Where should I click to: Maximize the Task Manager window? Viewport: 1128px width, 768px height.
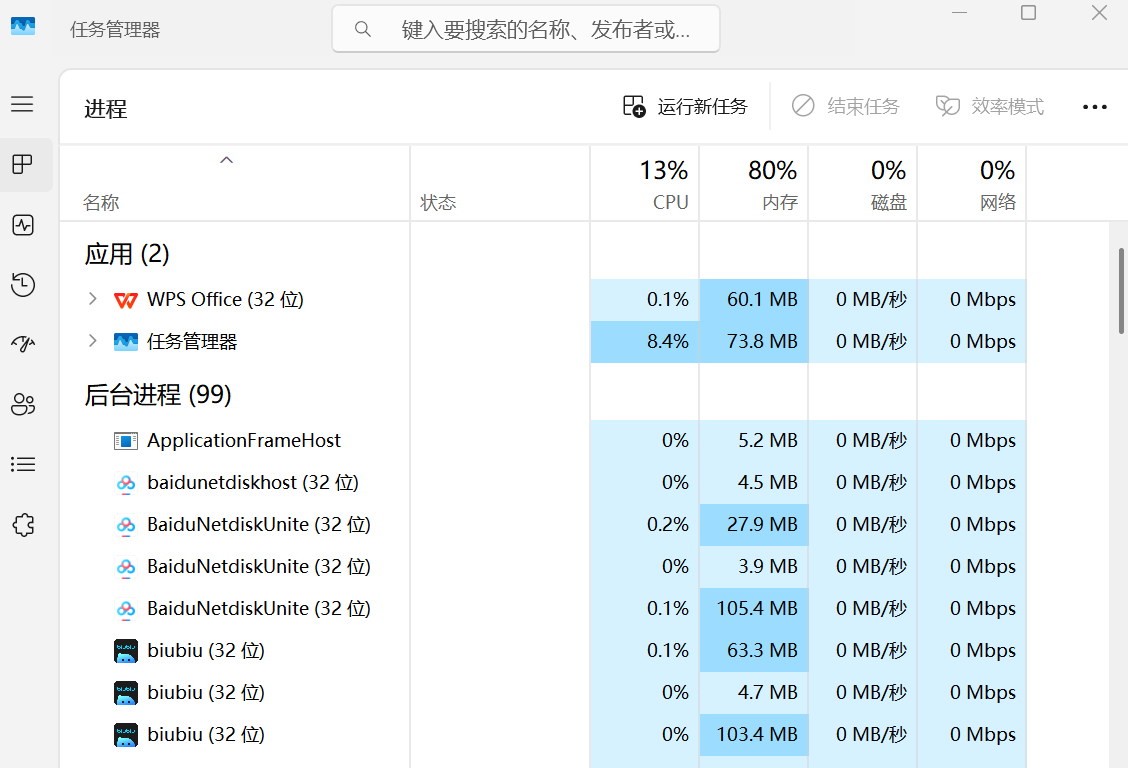click(x=1029, y=12)
